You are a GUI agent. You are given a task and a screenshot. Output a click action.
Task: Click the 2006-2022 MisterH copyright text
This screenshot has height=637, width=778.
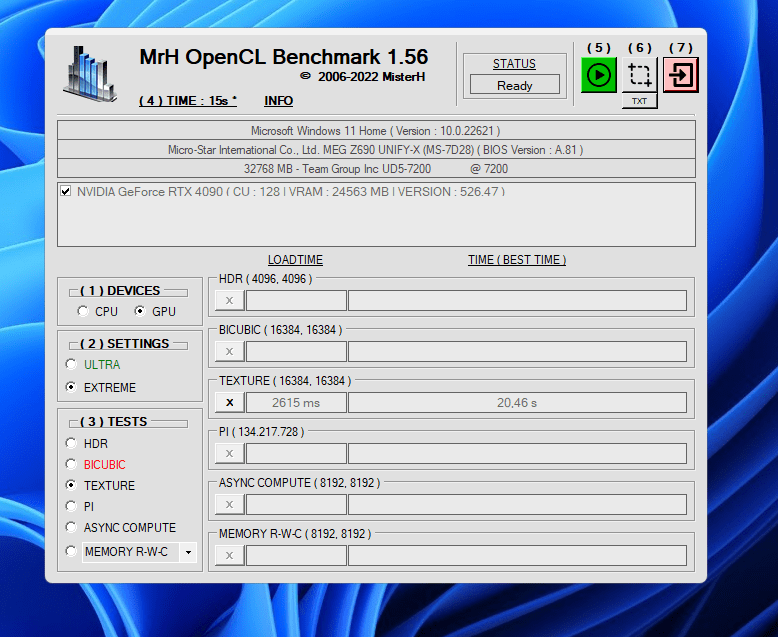click(x=363, y=77)
